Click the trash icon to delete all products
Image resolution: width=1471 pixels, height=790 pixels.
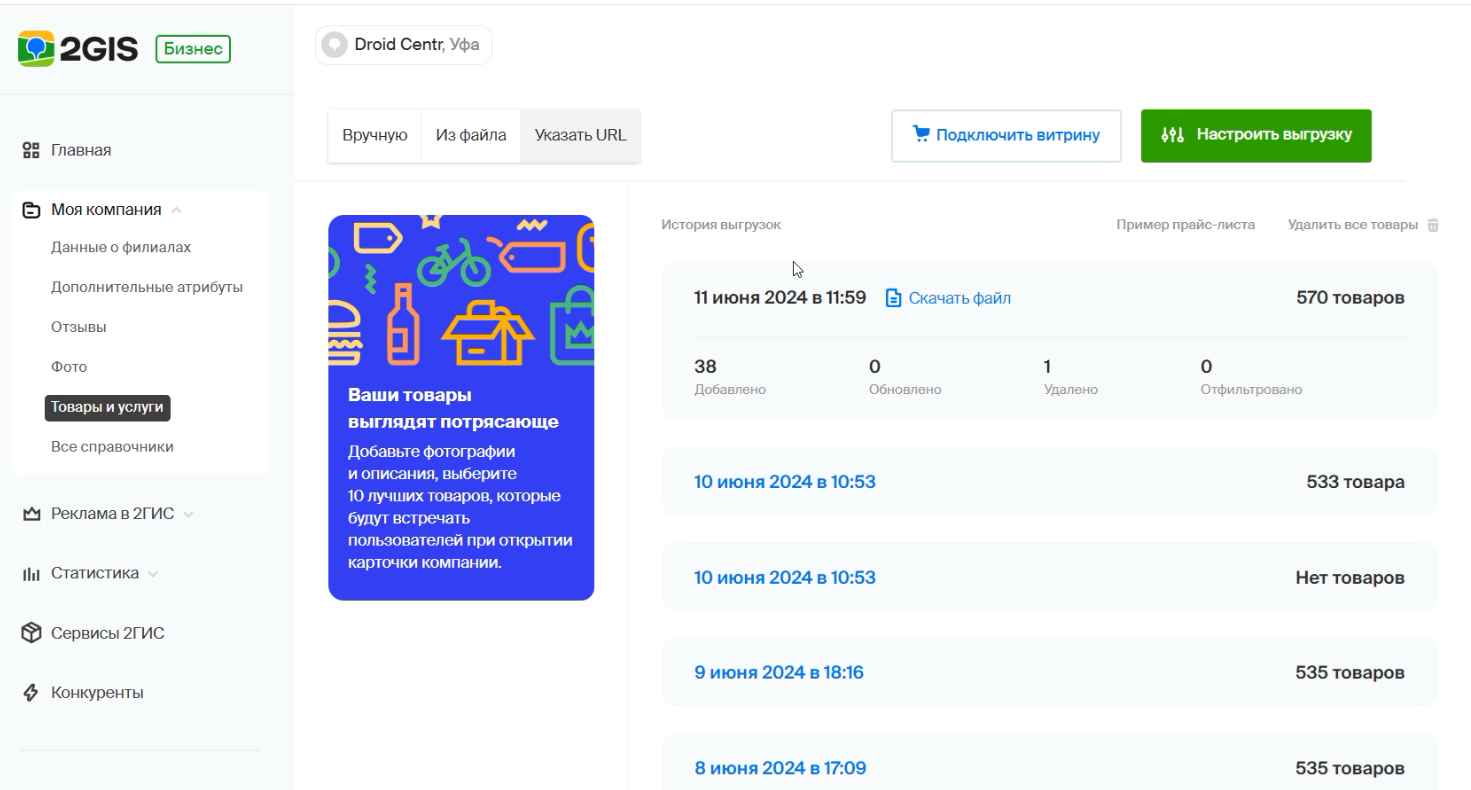click(x=1432, y=225)
